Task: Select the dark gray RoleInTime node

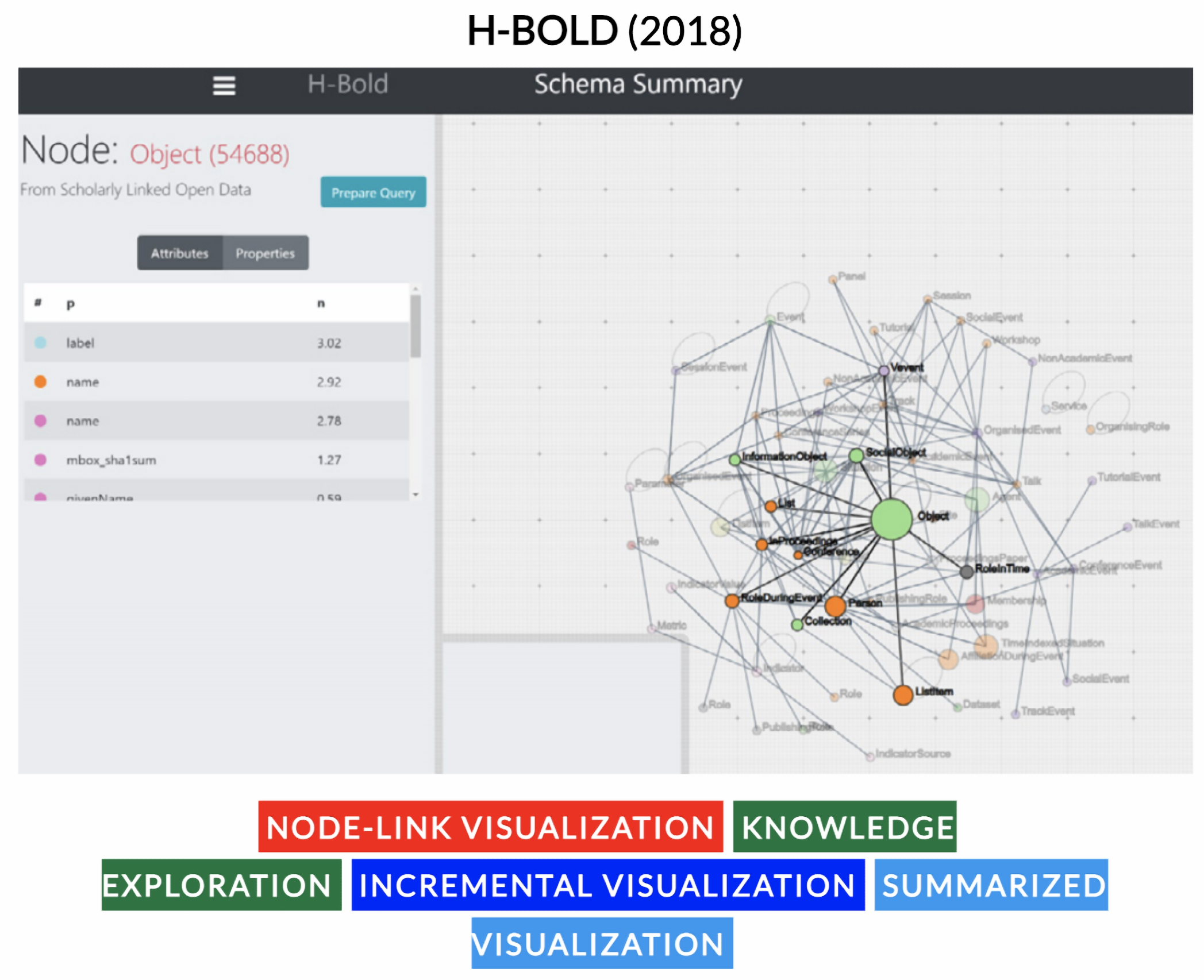Action: pyautogui.click(x=967, y=571)
